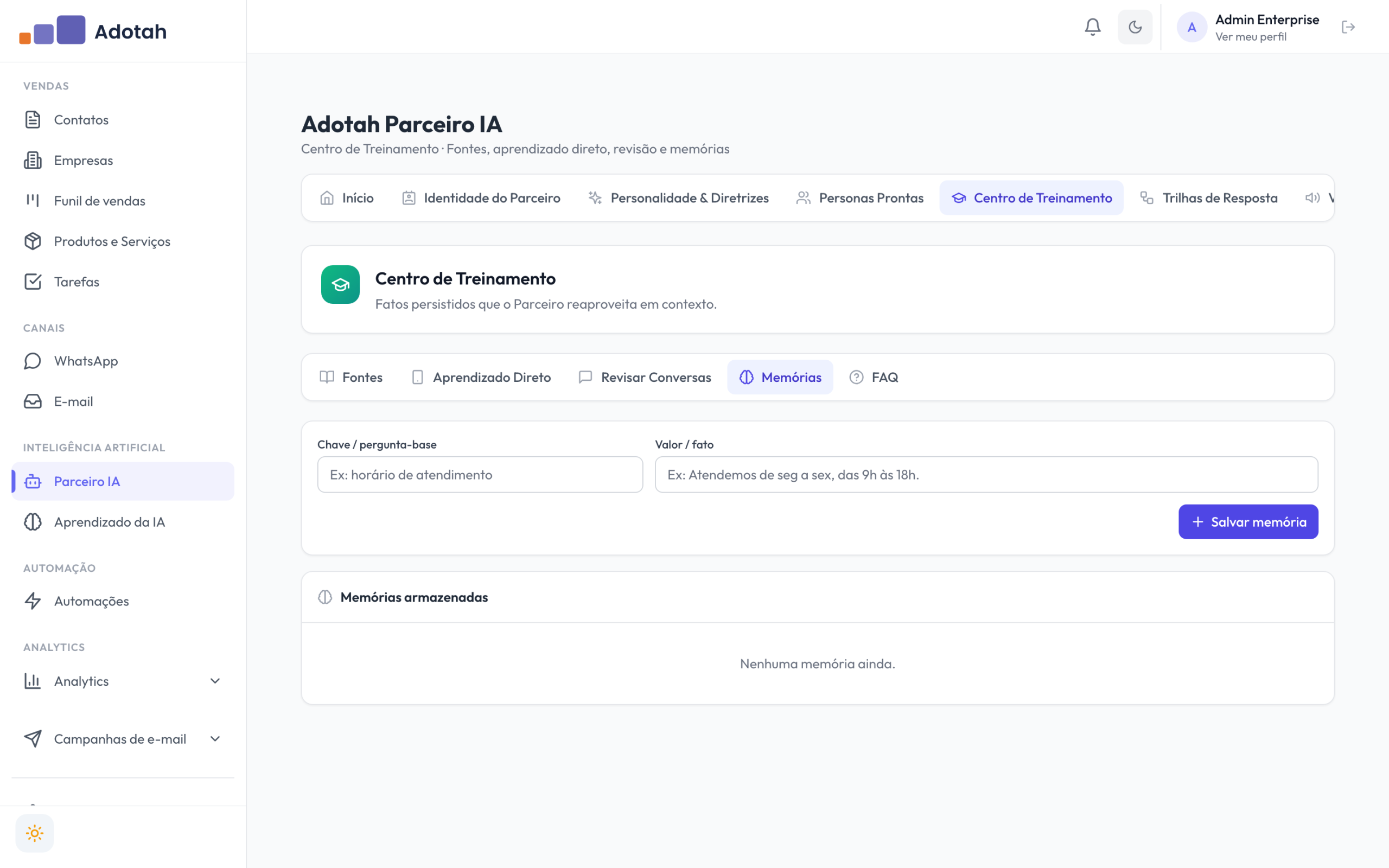The width and height of the screenshot is (1389, 868).
Task: Open Contatos in the sidebar
Action: click(123, 119)
